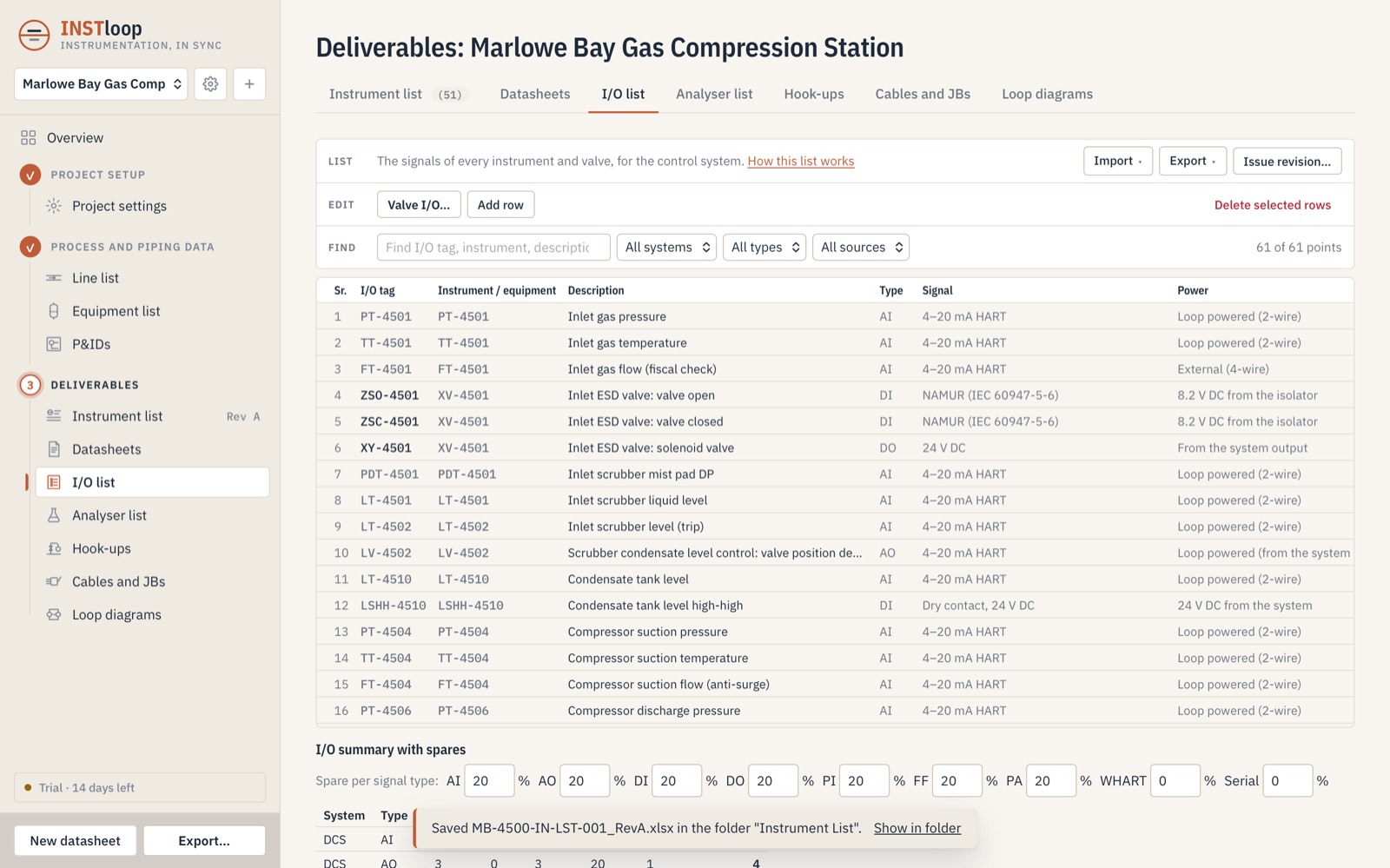
Task: Click the Analyser list flask icon
Action: point(54,515)
